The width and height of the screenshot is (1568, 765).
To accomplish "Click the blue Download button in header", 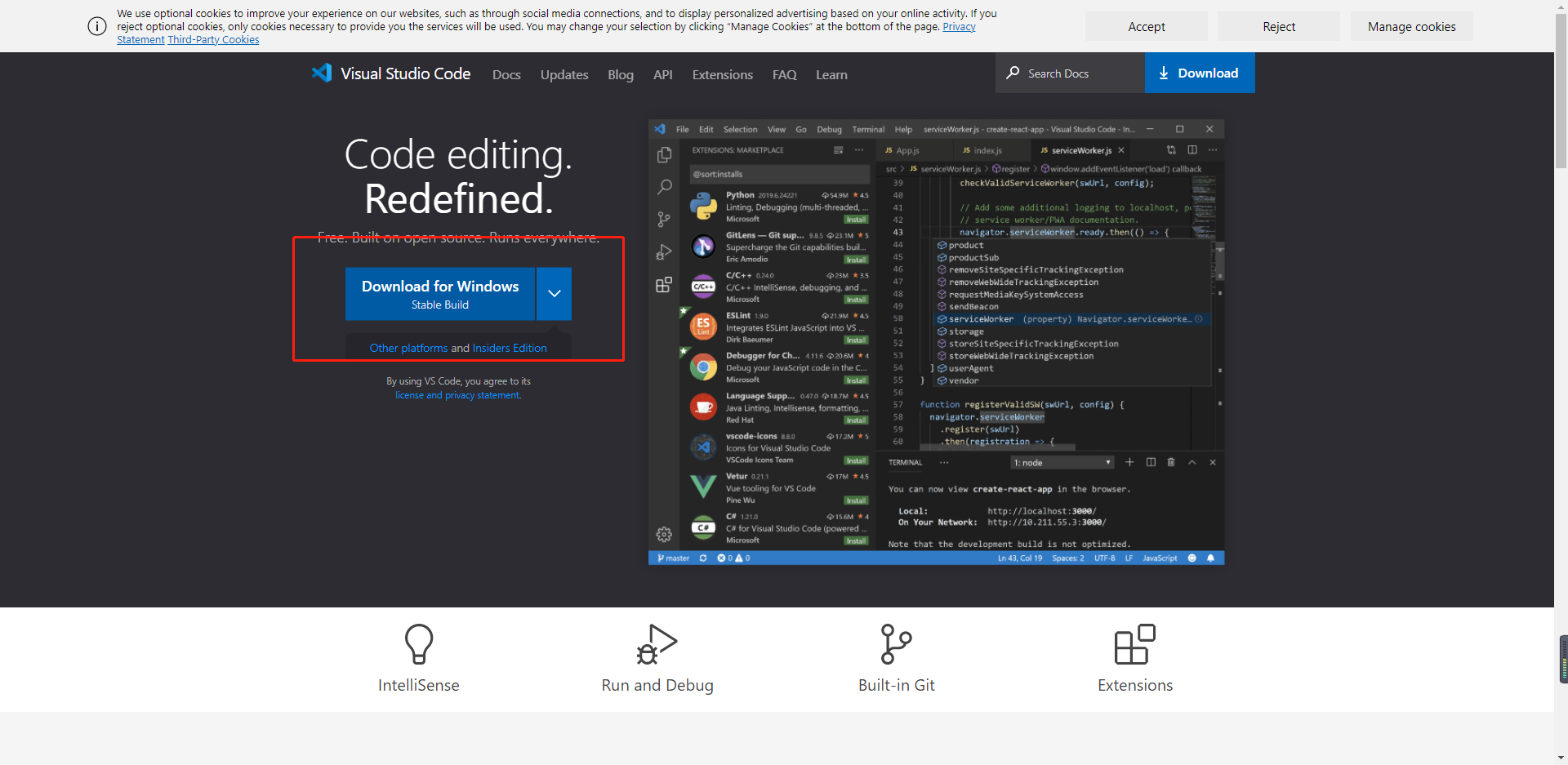I will (1200, 73).
